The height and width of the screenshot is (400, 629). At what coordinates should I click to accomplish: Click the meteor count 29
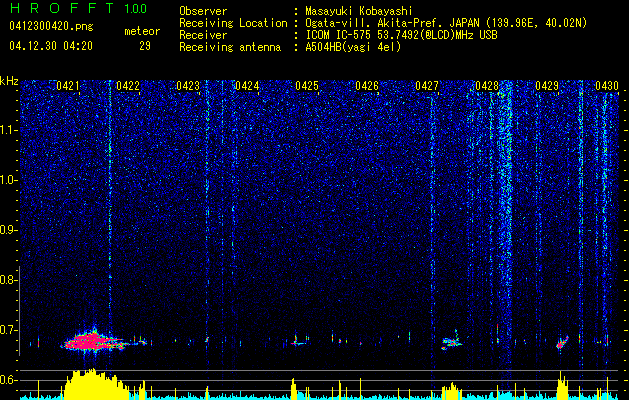click(x=145, y=46)
